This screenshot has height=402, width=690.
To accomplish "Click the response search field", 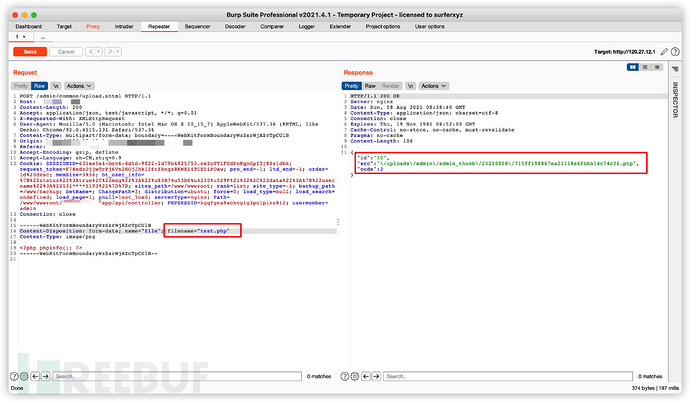I will [508, 376].
